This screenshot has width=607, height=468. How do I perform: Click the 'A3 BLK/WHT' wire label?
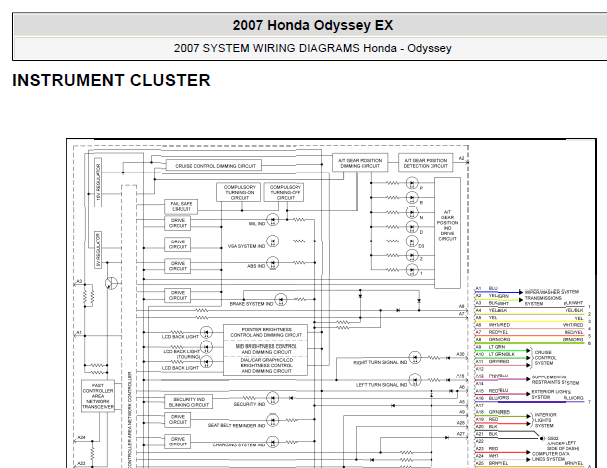pyautogui.click(x=492, y=303)
